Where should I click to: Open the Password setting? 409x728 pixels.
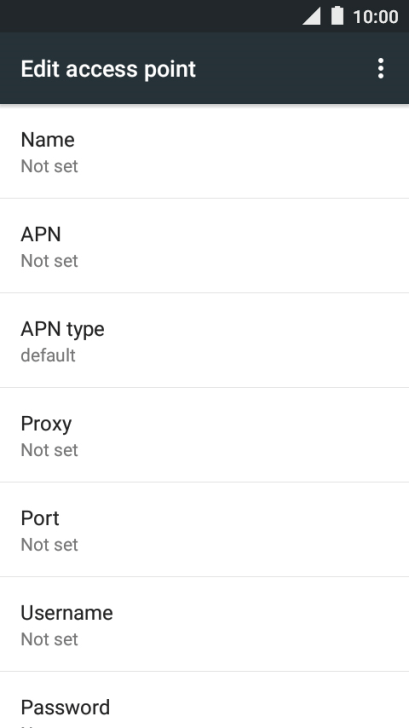pos(204,700)
